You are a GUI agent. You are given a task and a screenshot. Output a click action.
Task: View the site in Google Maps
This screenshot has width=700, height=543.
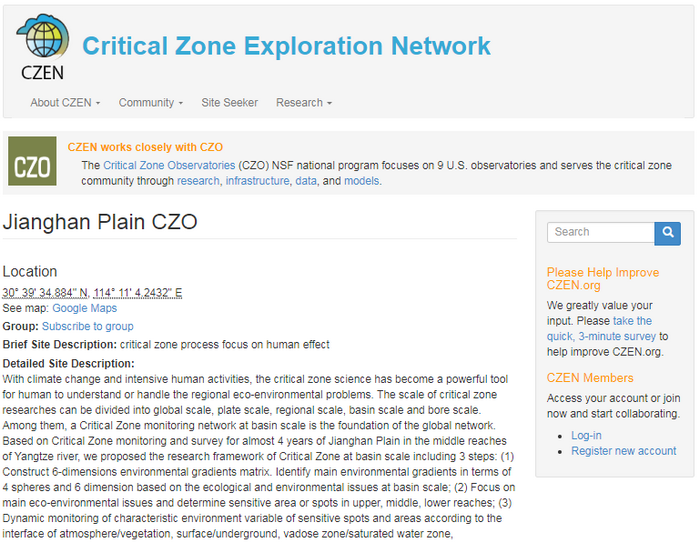coord(85,309)
